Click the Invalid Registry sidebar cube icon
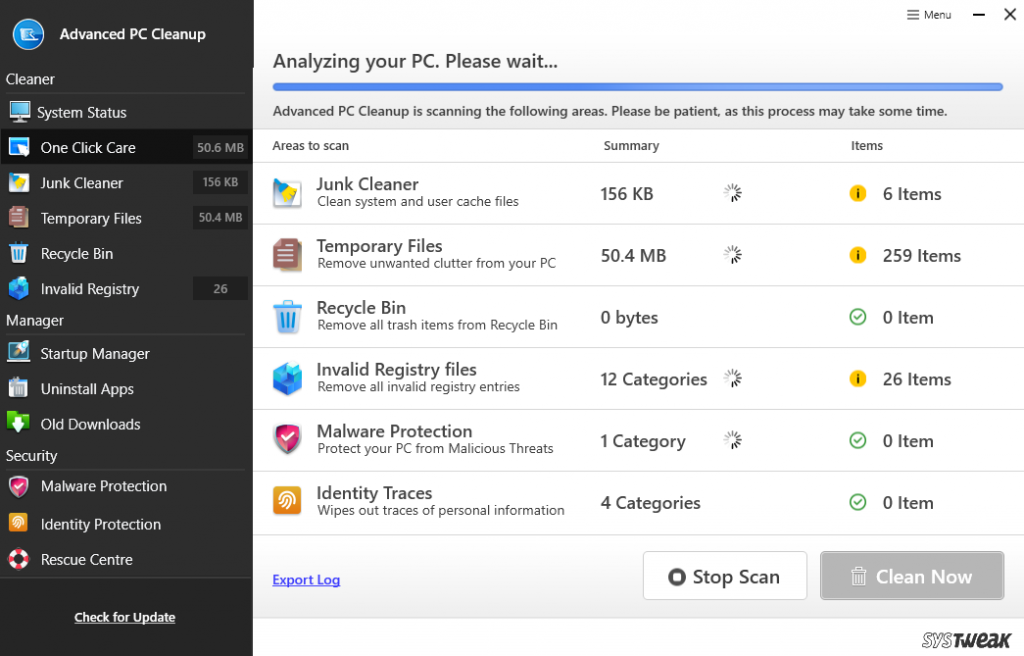This screenshot has height=656, width=1024. click(x=19, y=288)
